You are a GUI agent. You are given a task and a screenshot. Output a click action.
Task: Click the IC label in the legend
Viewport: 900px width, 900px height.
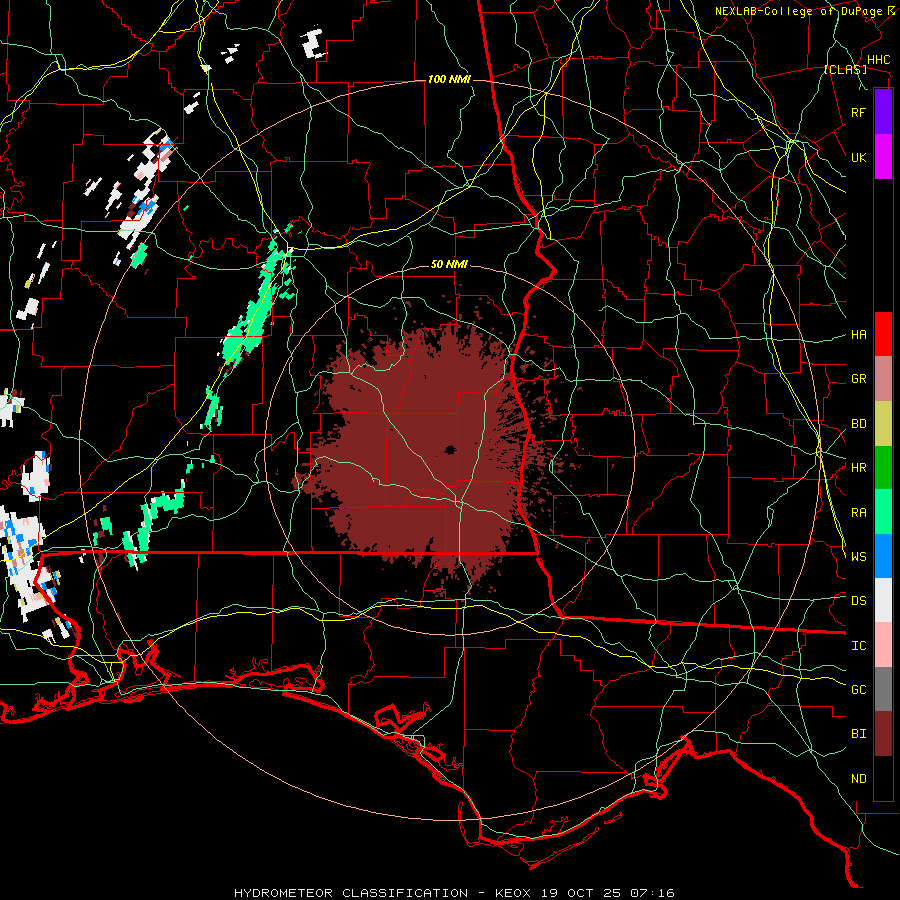(x=858, y=646)
